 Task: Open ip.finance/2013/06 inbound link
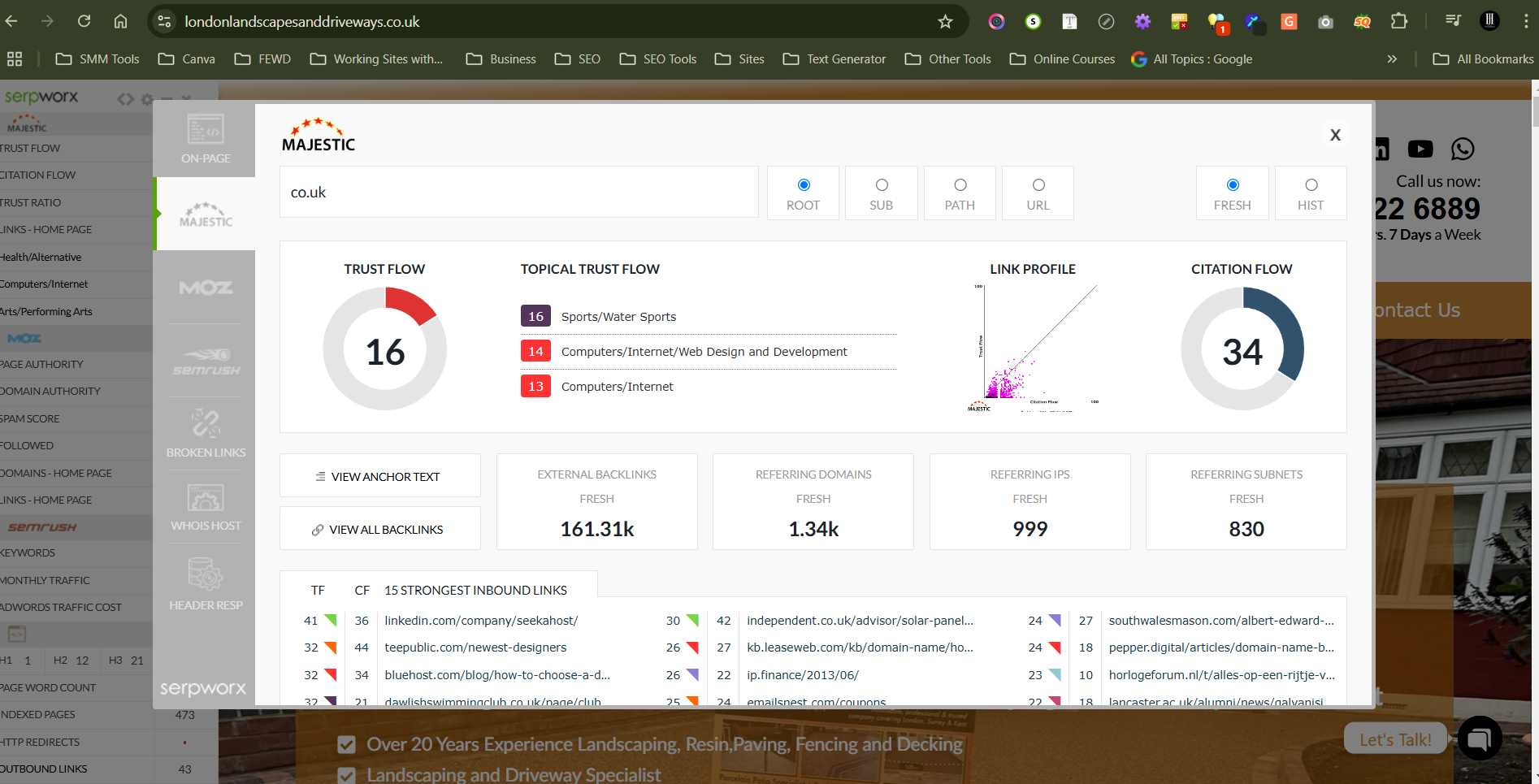click(x=803, y=675)
